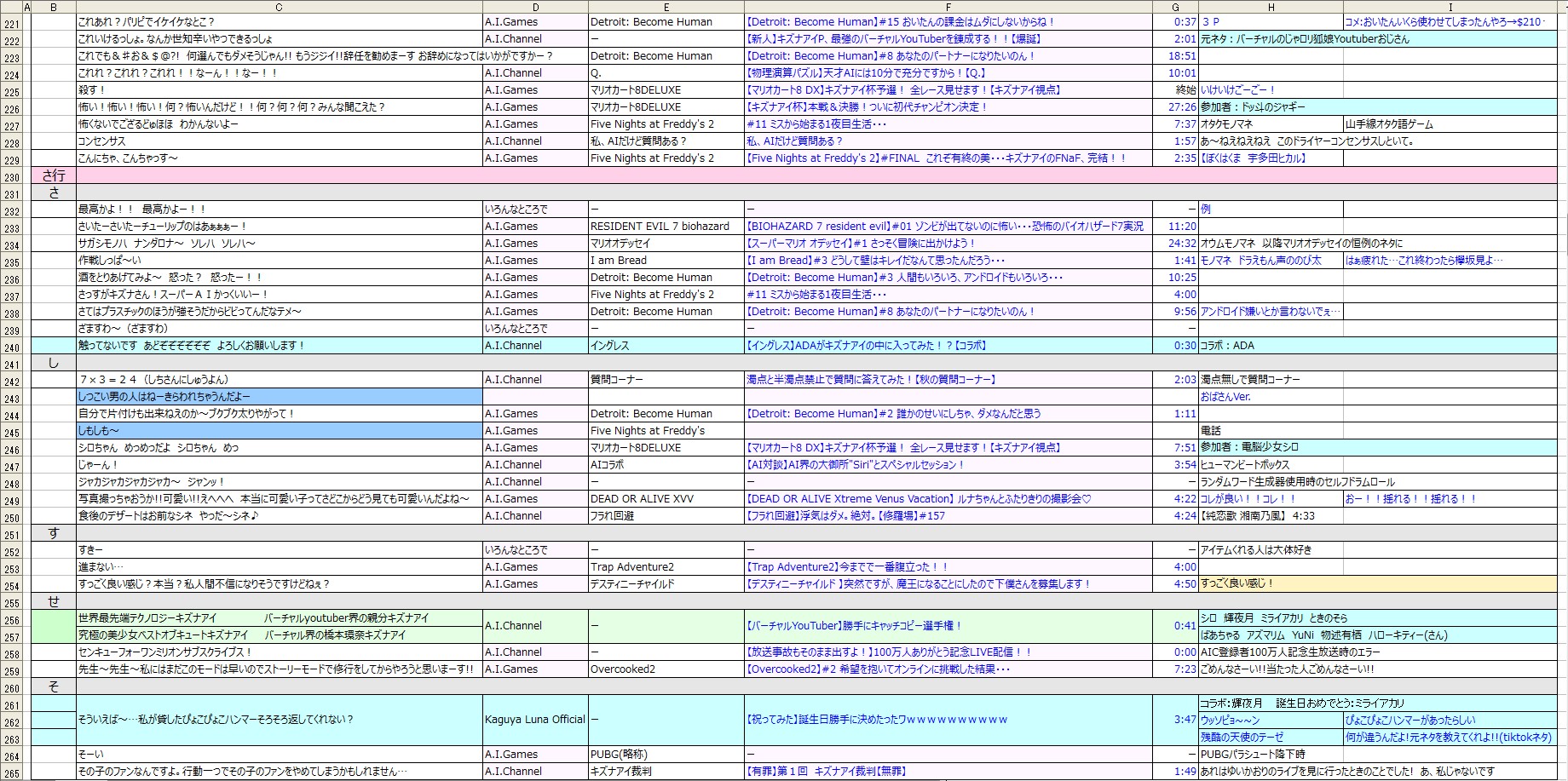Click cell 'キズナアイ裁判'
This screenshot has width=1568, height=781.
[x=666, y=772]
